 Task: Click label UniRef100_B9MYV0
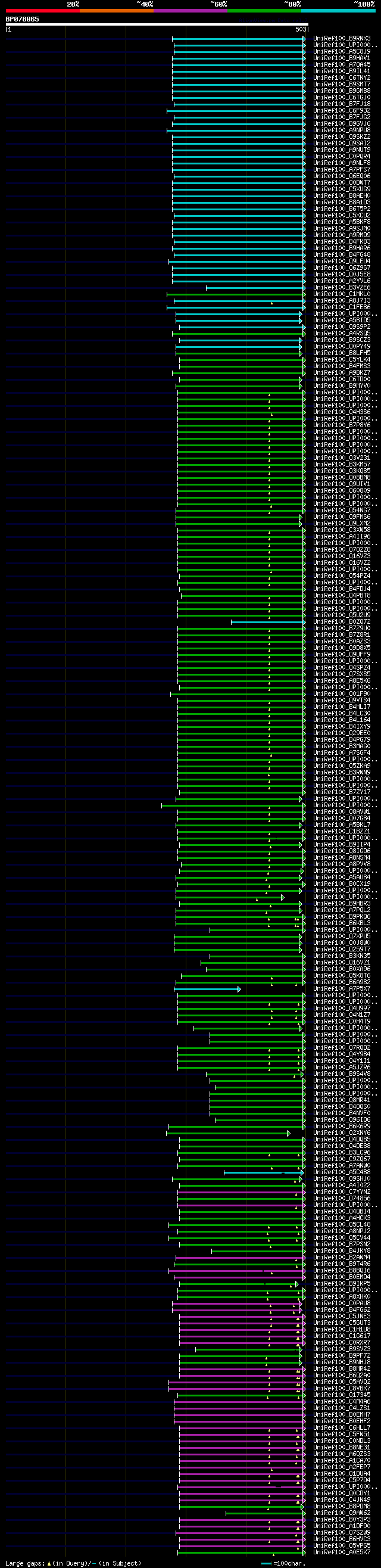[x=342, y=386]
